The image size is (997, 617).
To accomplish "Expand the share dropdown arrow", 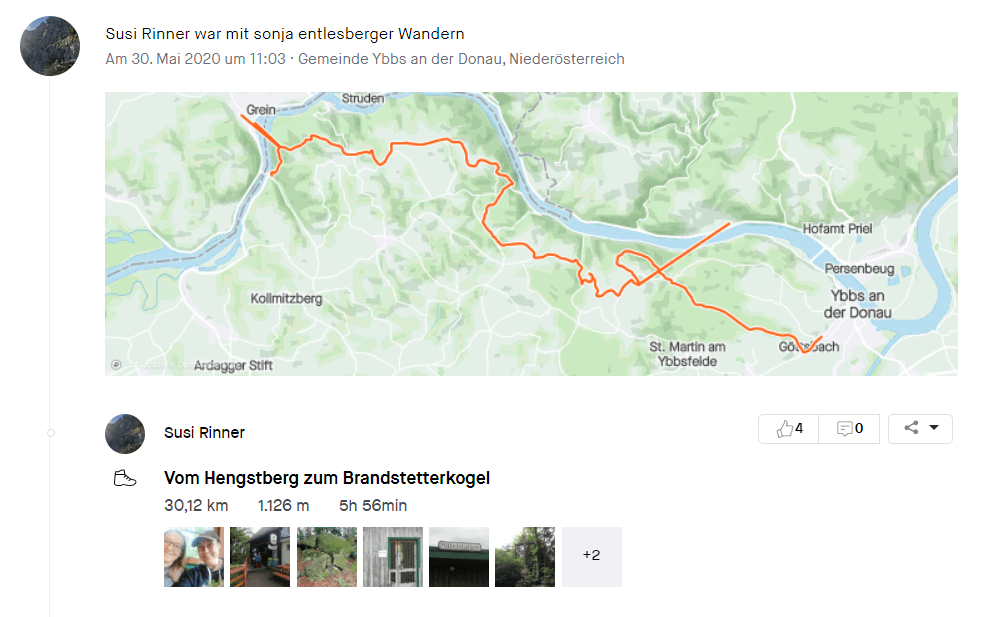I will coord(934,427).
